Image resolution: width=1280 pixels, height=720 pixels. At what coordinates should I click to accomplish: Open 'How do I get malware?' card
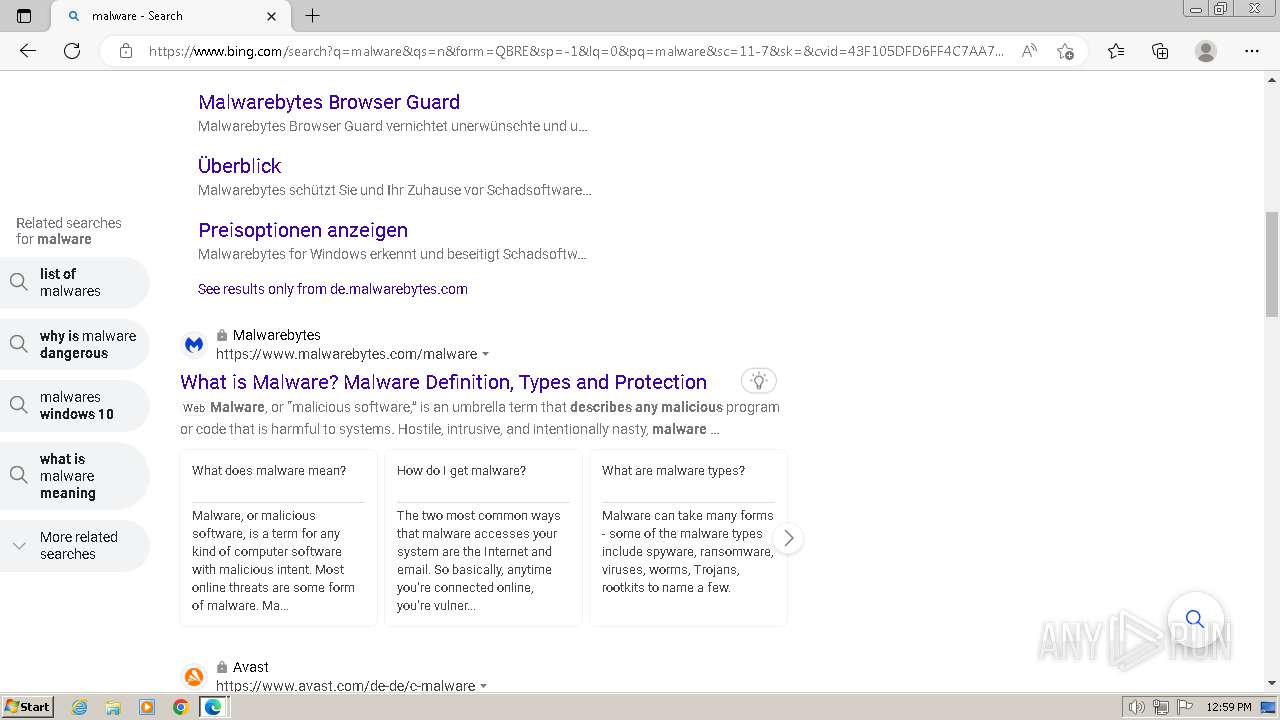[x=483, y=538]
